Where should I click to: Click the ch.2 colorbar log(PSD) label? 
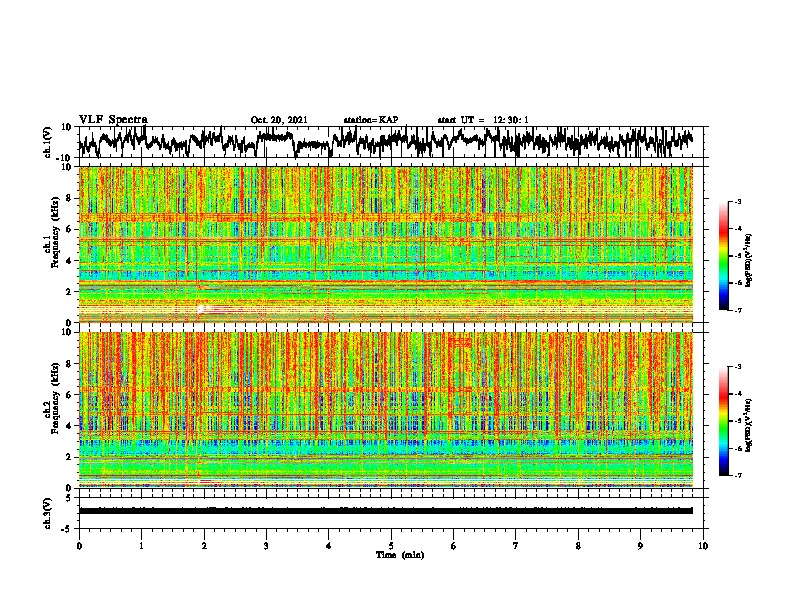tap(749, 425)
